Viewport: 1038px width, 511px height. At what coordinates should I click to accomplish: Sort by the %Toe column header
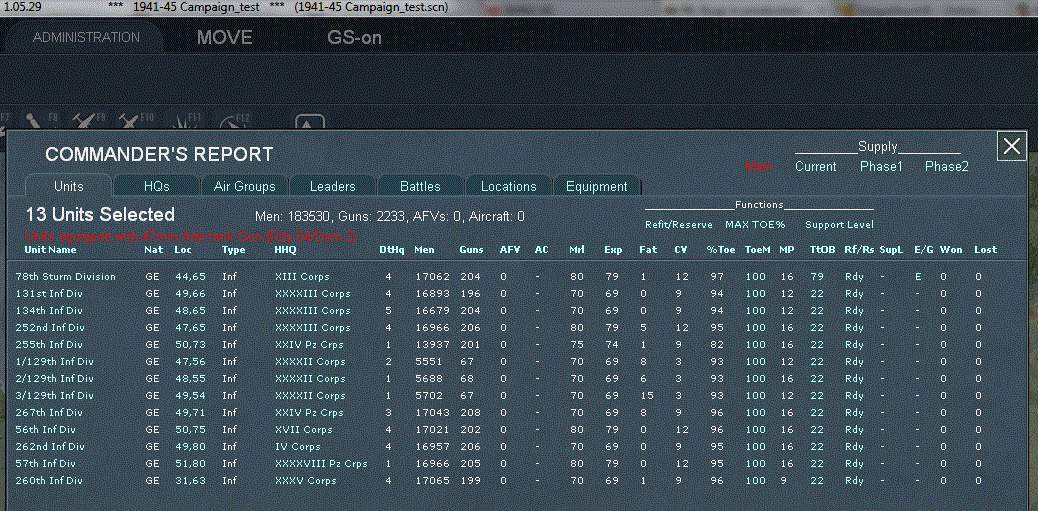pos(720,250)
